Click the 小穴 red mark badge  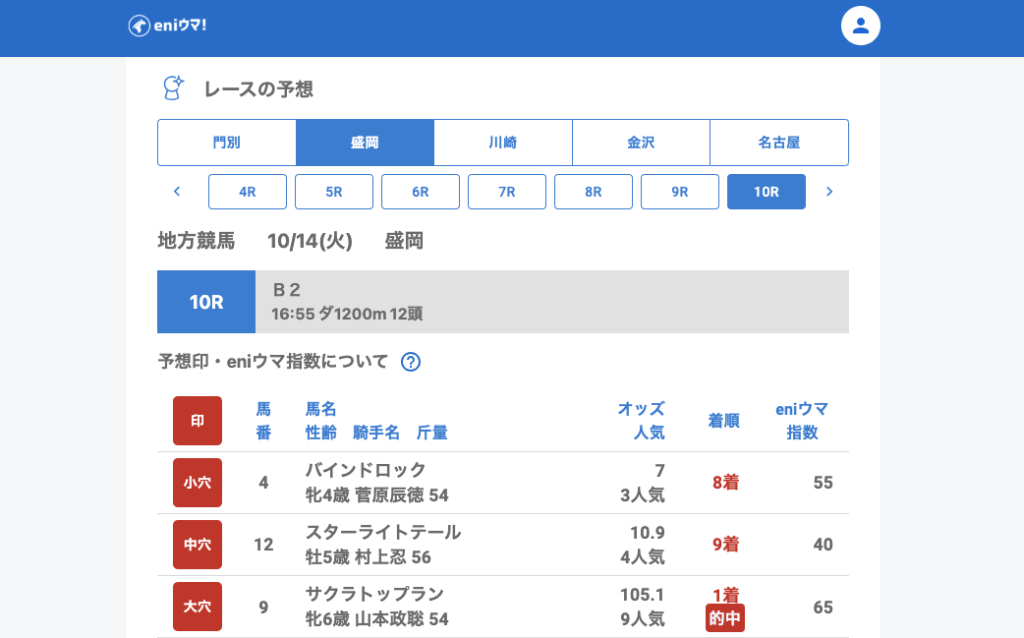pos(197,482)
